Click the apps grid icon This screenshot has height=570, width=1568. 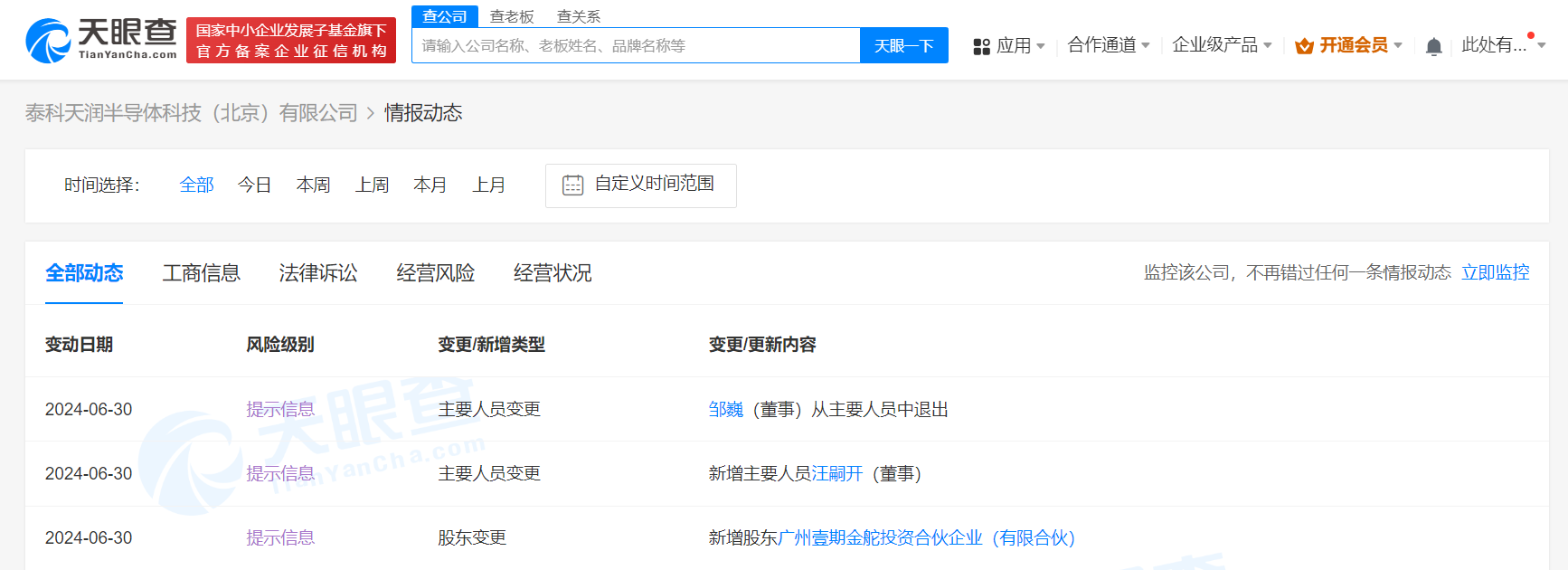[x=981, y=47]
